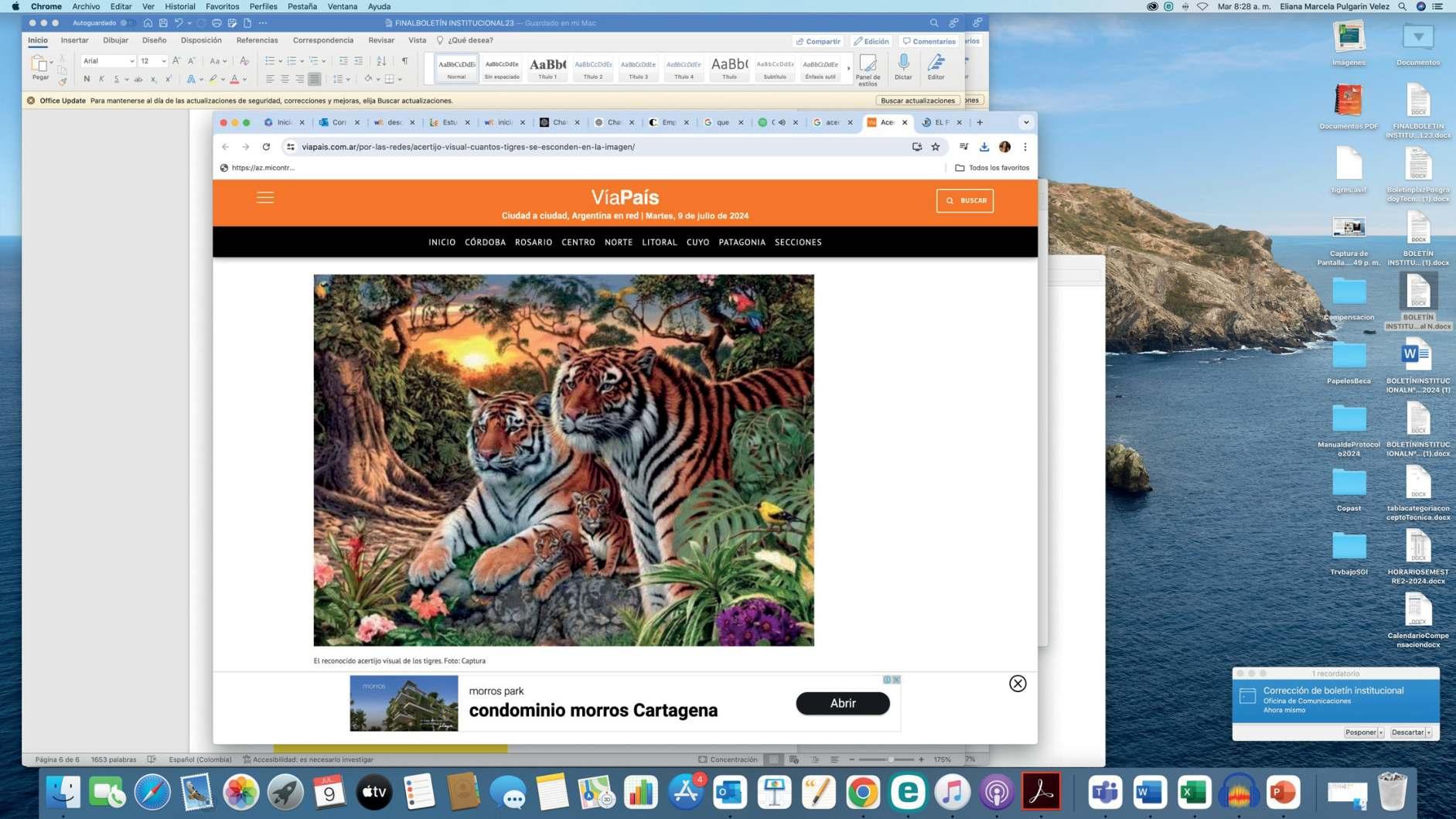
Task: Open Panel de estilos in Word
Action: [x=868, y=69]
